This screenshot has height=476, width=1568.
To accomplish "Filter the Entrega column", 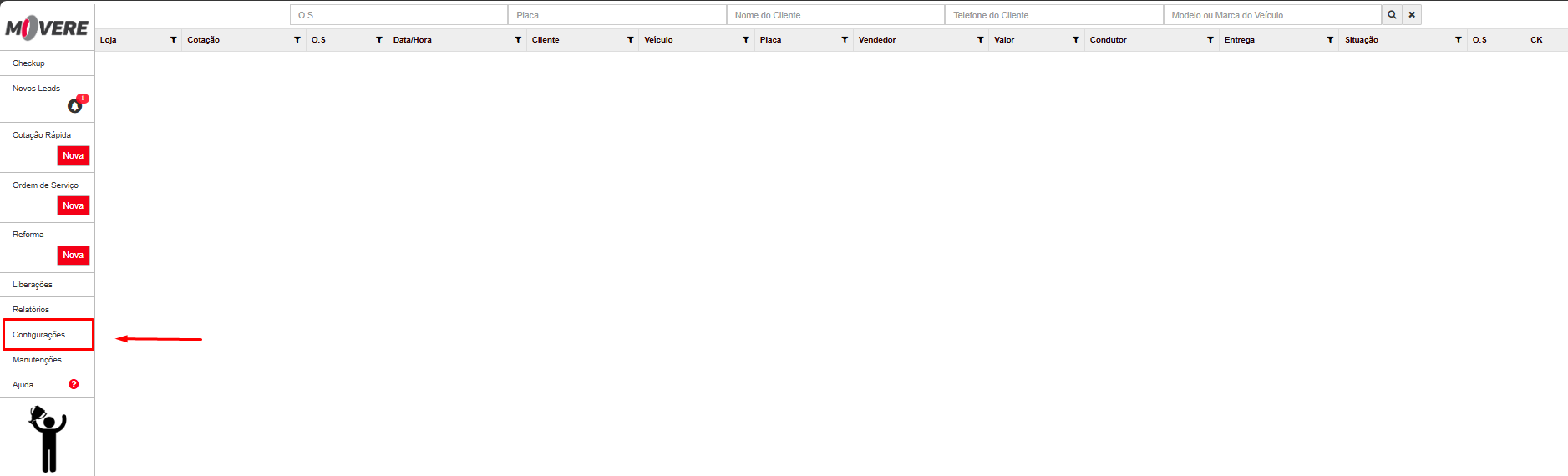I will [x=1331, y=40].
